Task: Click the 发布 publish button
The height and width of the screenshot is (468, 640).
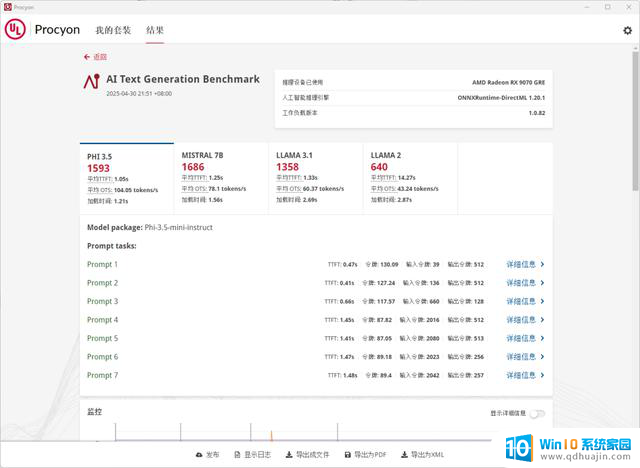Action: 207,455
